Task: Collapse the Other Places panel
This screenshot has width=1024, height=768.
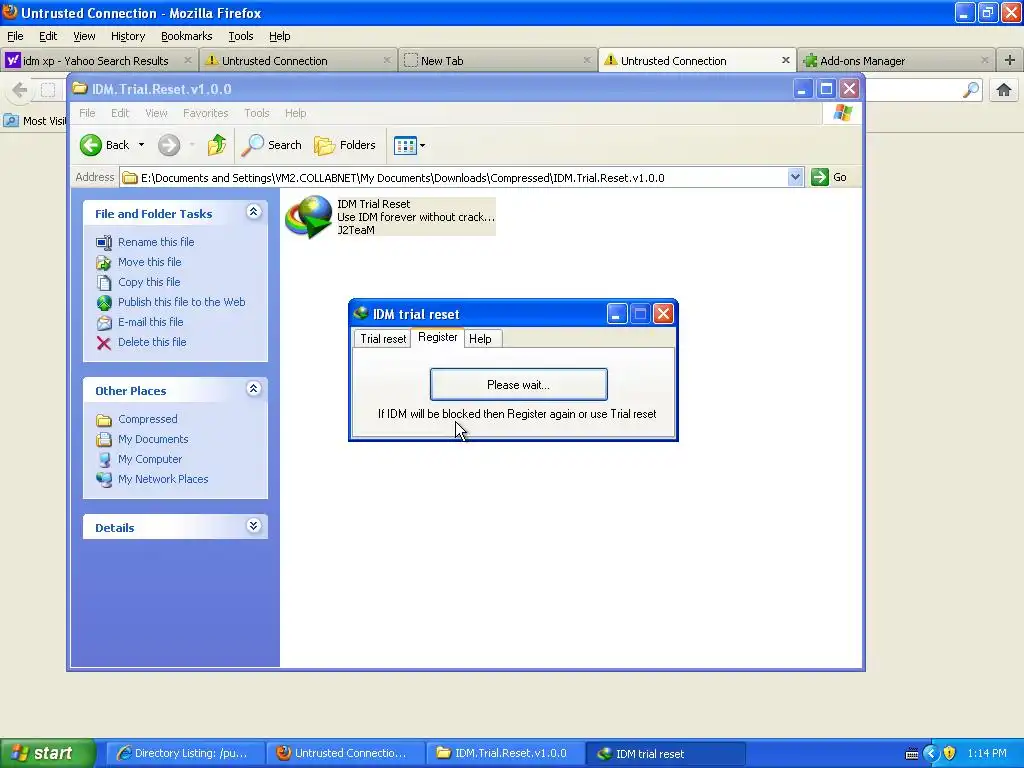Action: pyautogui.click(x=253, y=389)
